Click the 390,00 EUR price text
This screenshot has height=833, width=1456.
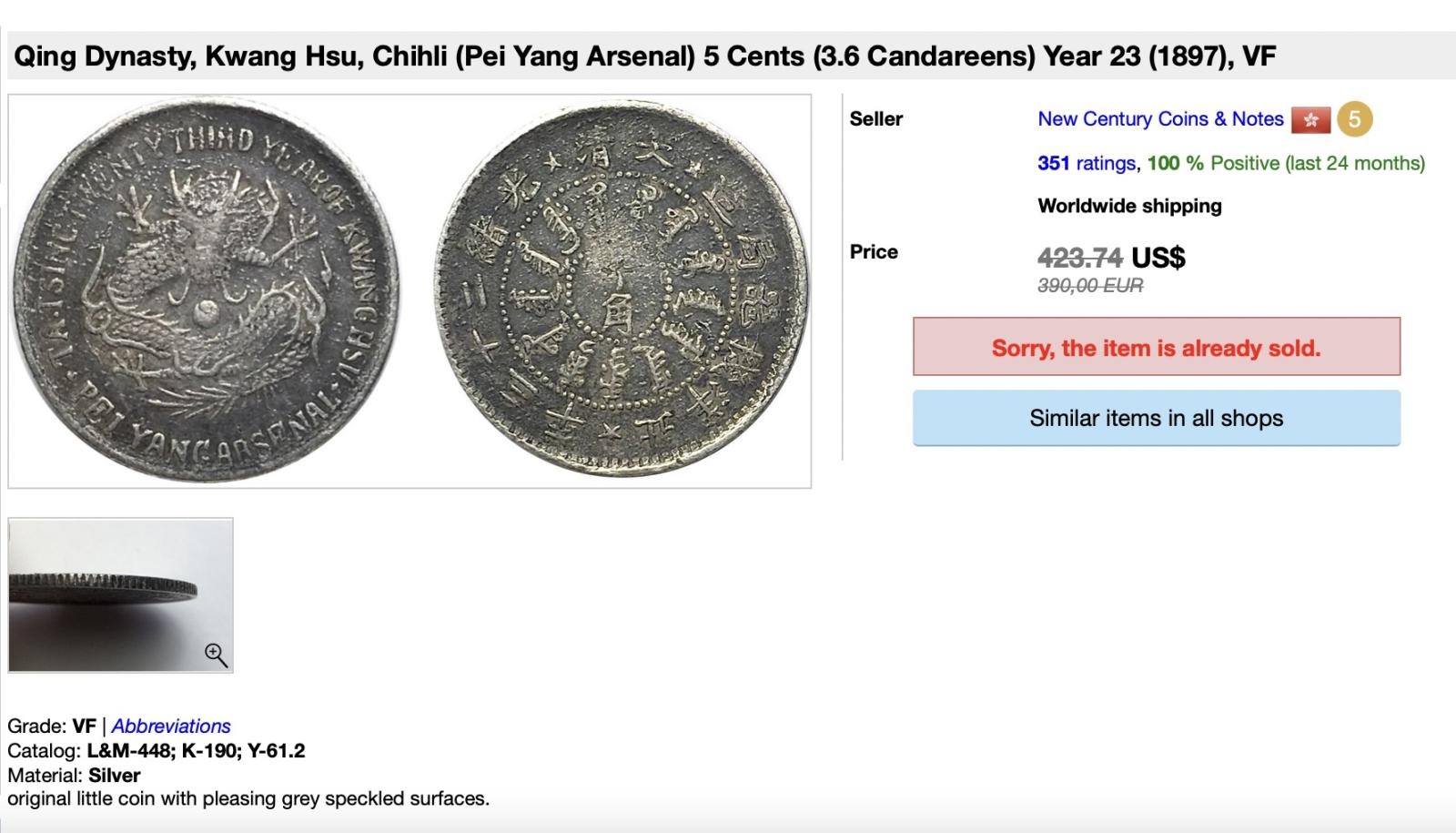click(1090, 286)
